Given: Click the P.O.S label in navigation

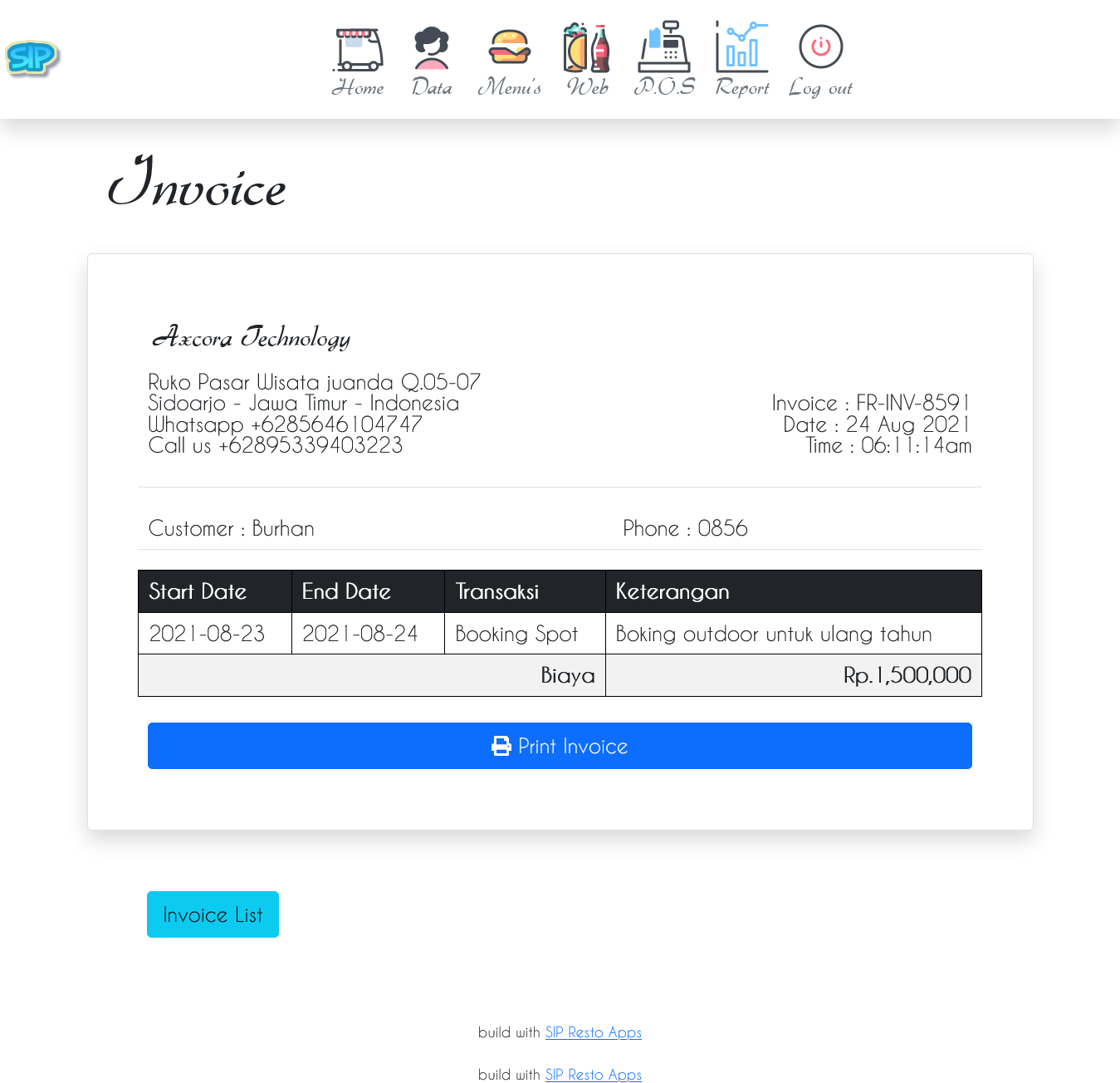Looking at the screenshot, I should 664,87.
